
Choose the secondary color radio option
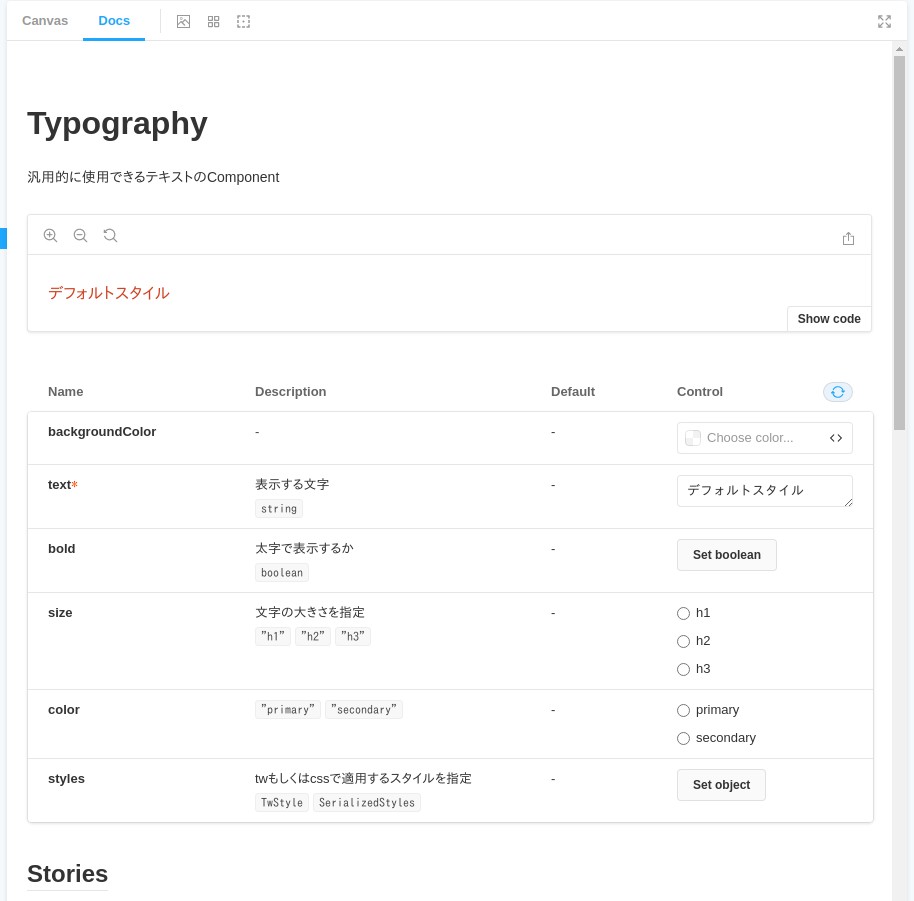pos(683,738)
